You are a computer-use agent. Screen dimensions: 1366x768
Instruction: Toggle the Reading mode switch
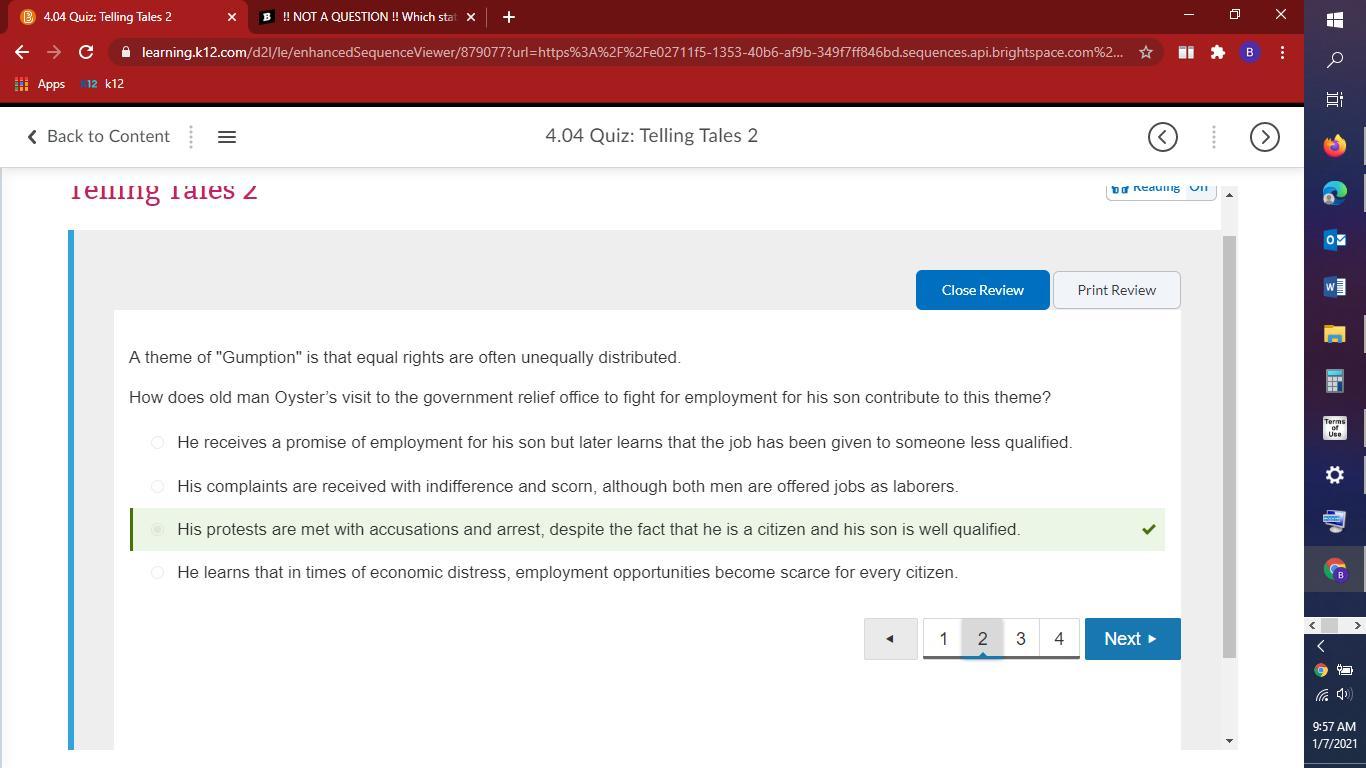[1161, 189]
